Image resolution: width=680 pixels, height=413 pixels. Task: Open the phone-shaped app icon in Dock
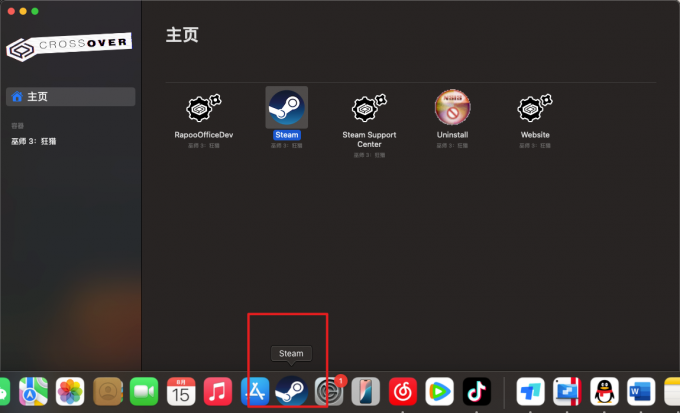click(x=366, y=392)
